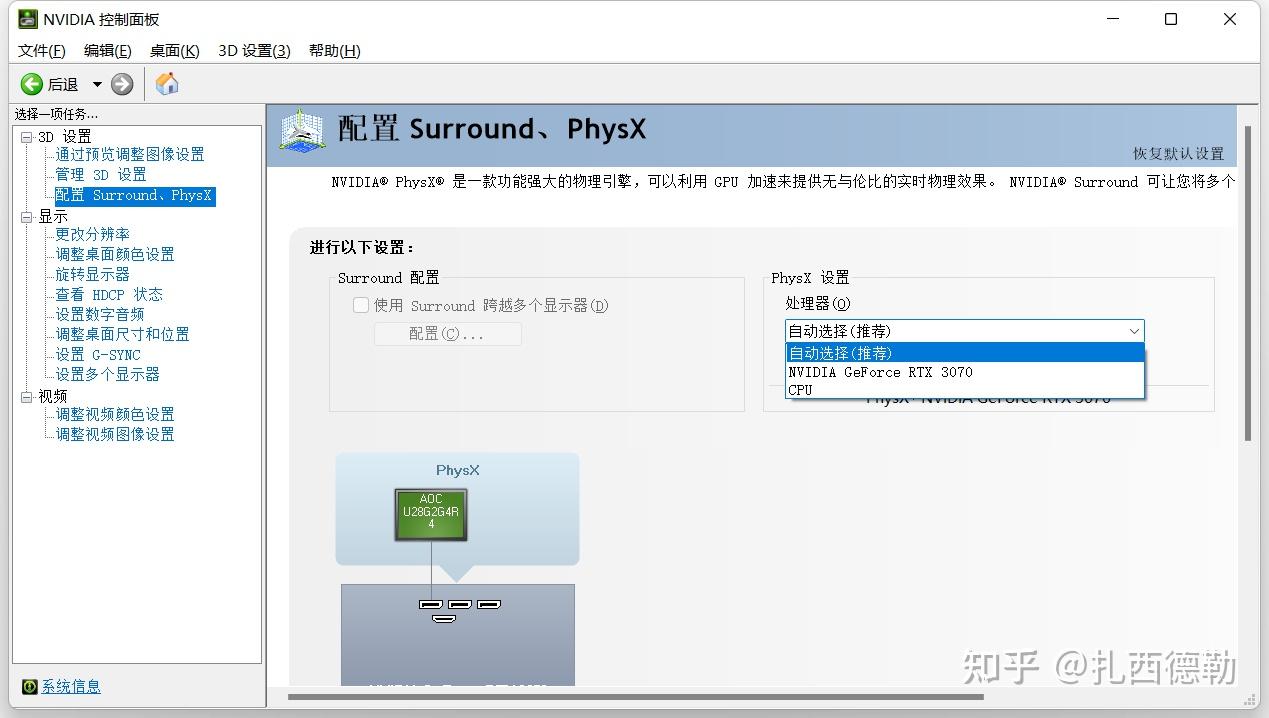The image size is (1269, 718).
Task: Click the home icon on the navigation toolbar
Action: (167, 84)
